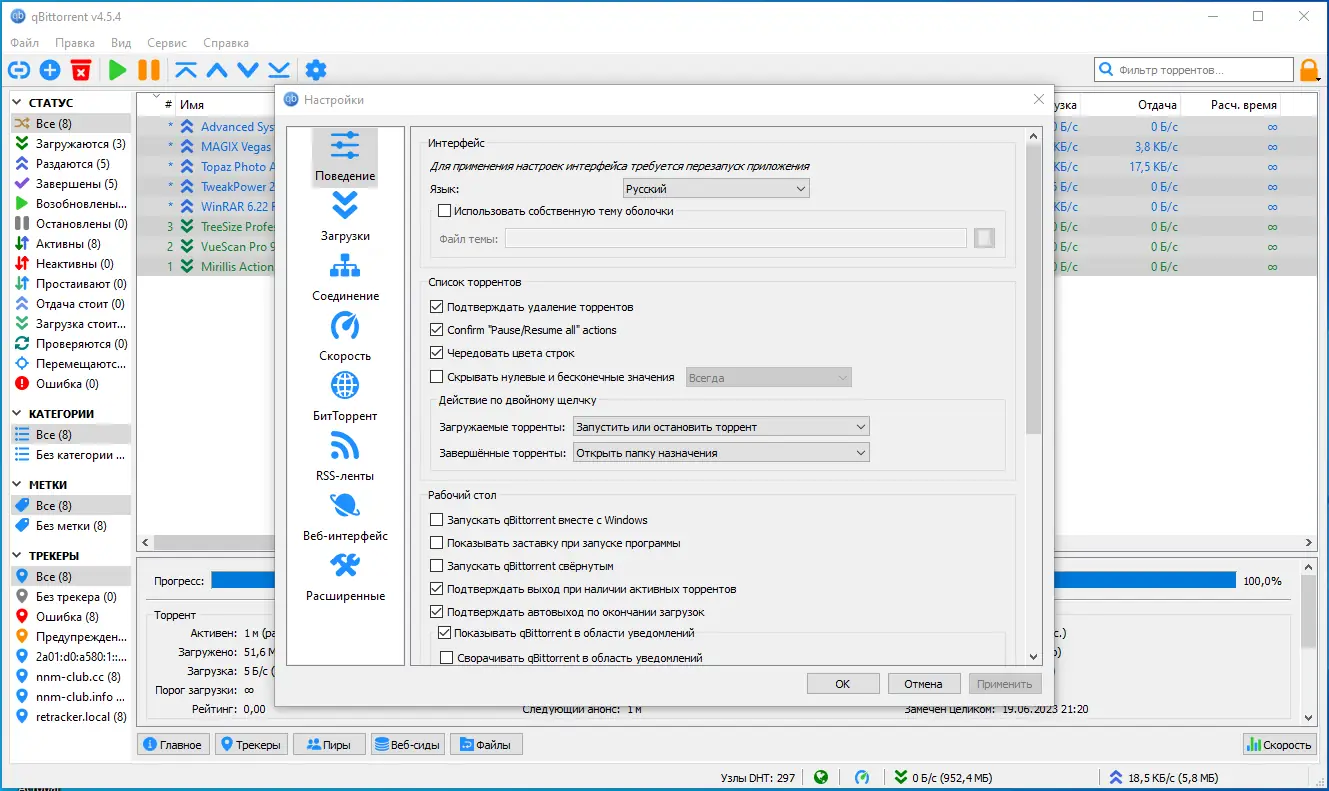Click the Скорость graph button at bottom right

click(x=1280, y=745)
